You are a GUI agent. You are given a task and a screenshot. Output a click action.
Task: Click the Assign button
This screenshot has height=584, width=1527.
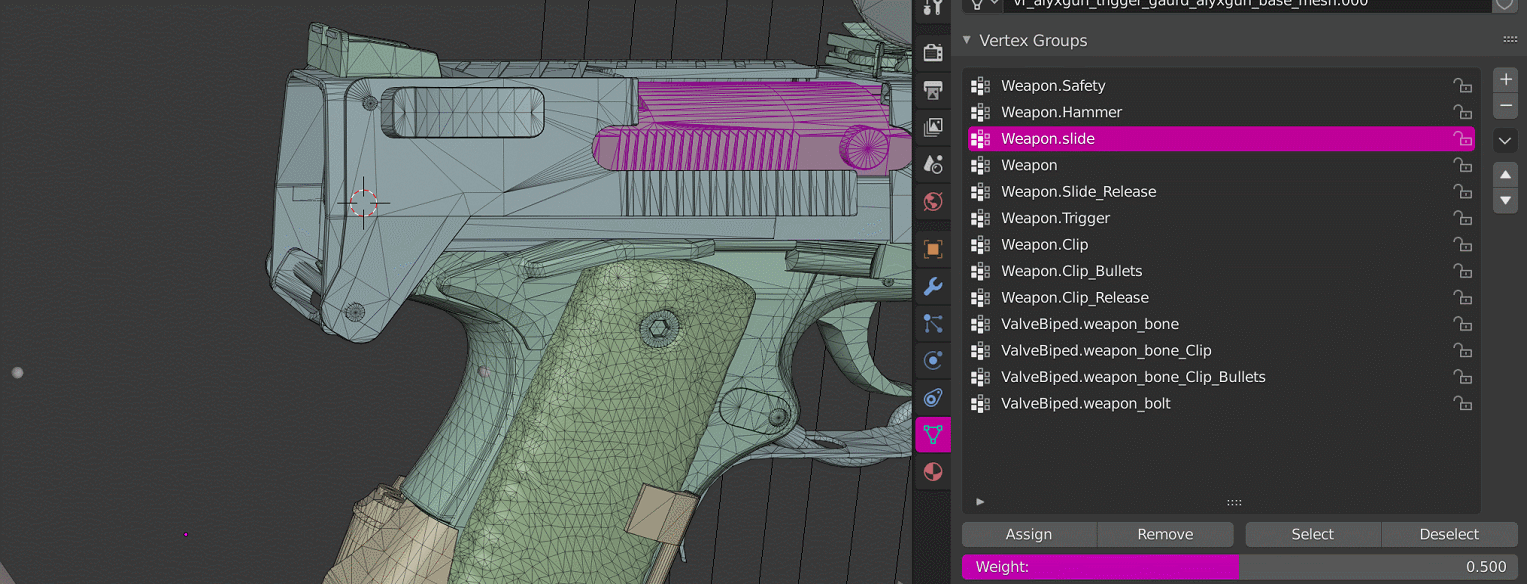pyautogui.click(x=1029, y=534)
